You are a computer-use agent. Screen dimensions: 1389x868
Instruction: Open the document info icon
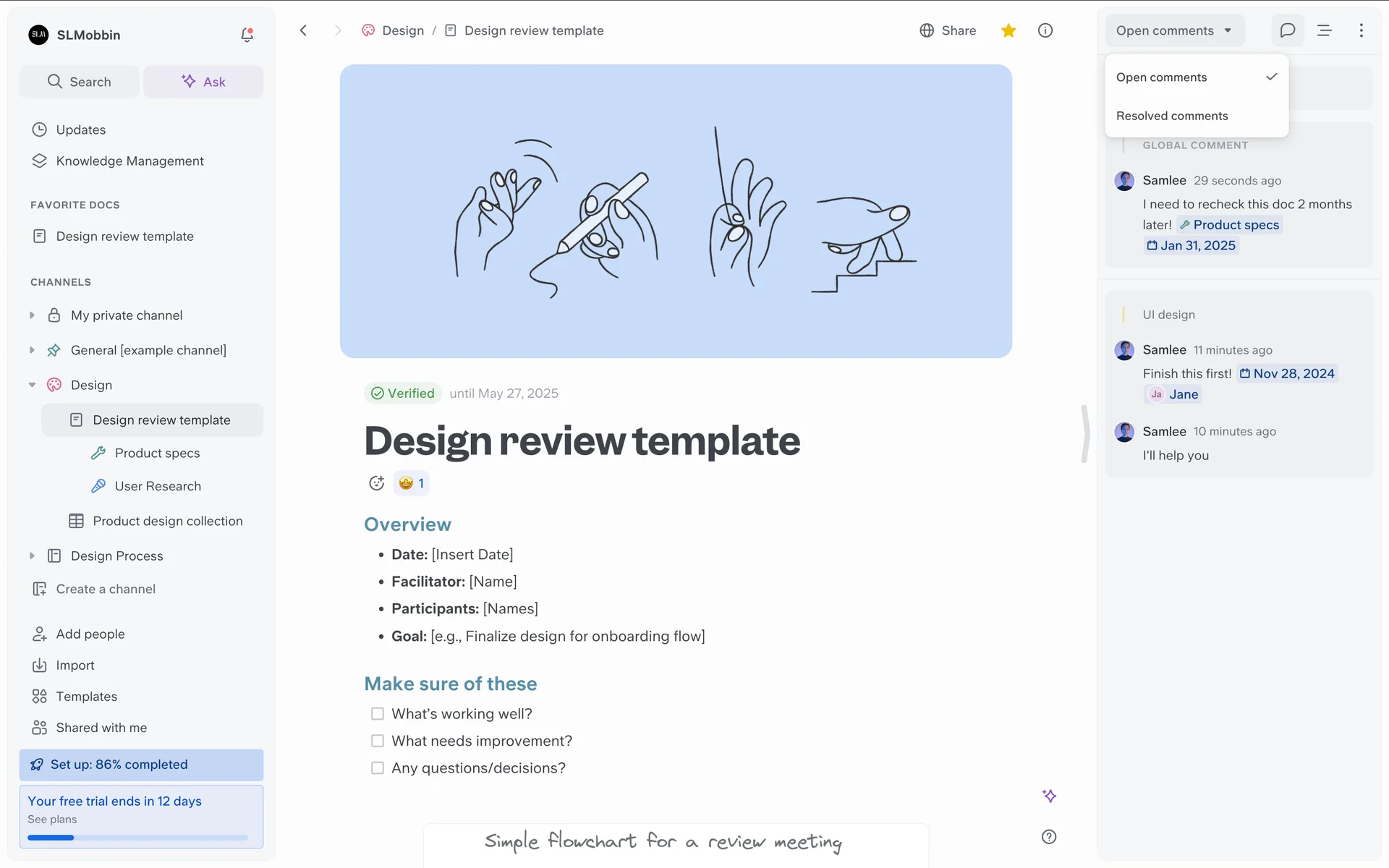tap(1045, 30)
